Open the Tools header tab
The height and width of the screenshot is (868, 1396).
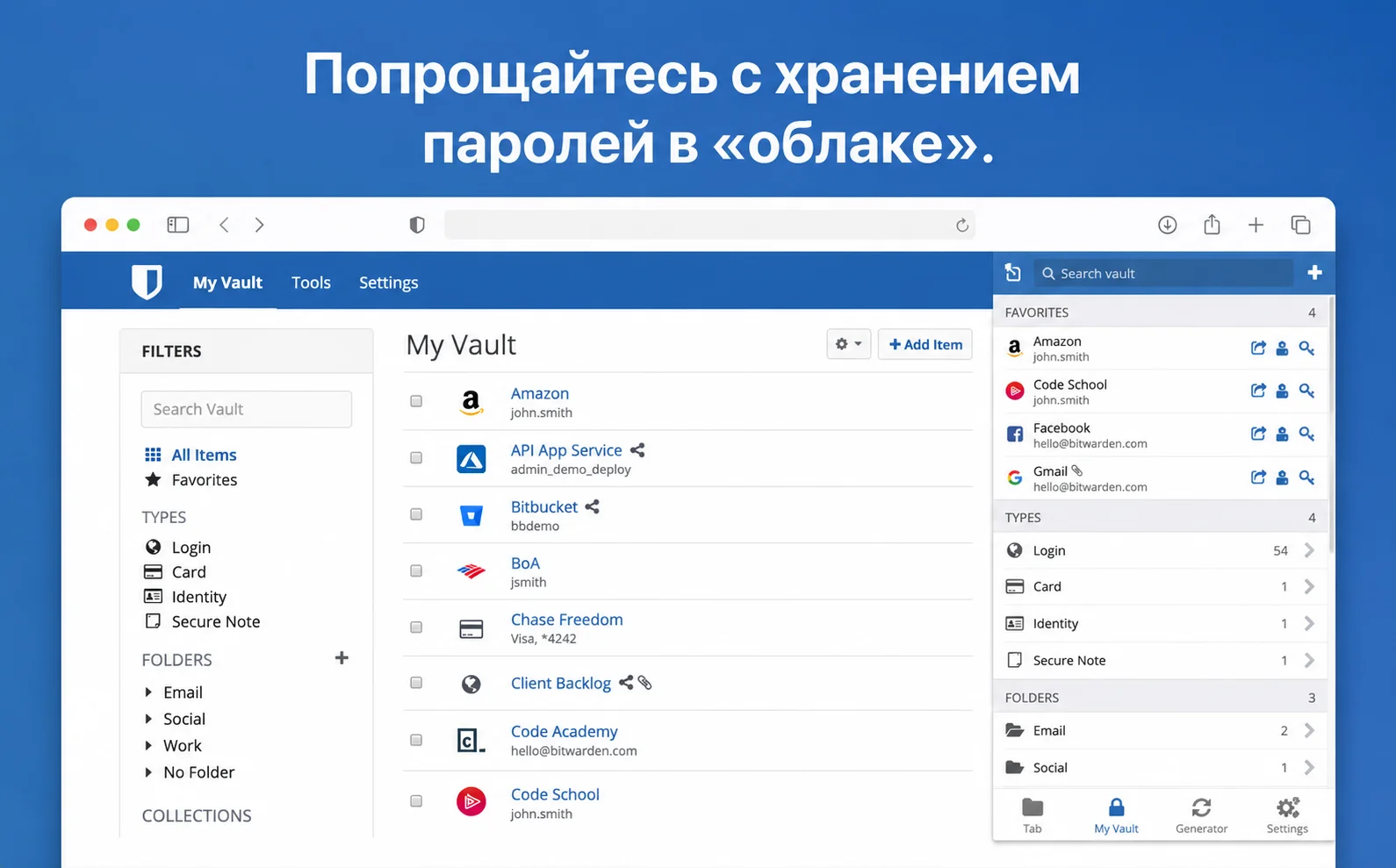click(x=311, y=283)
